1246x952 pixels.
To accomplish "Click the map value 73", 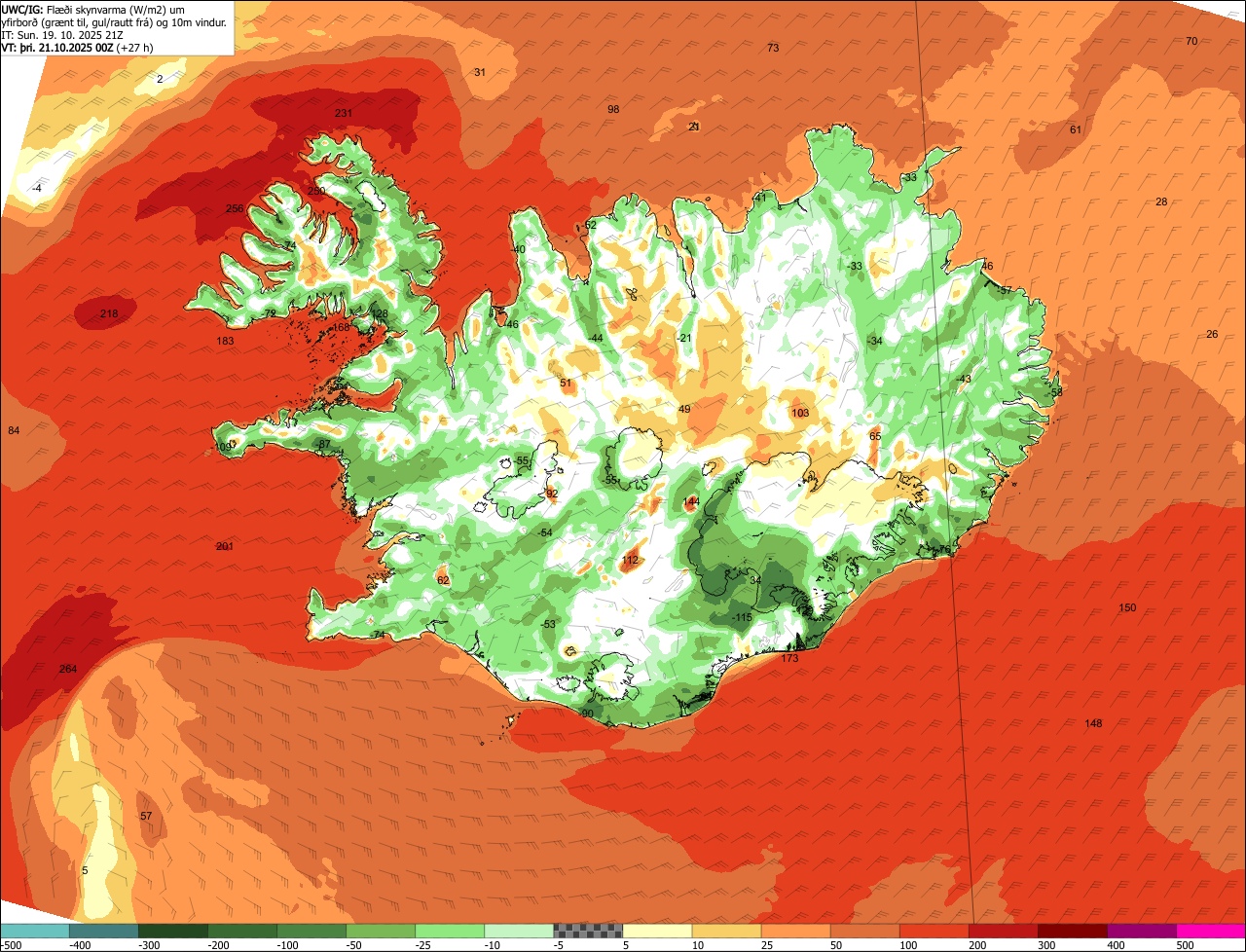I will [773, 48].
